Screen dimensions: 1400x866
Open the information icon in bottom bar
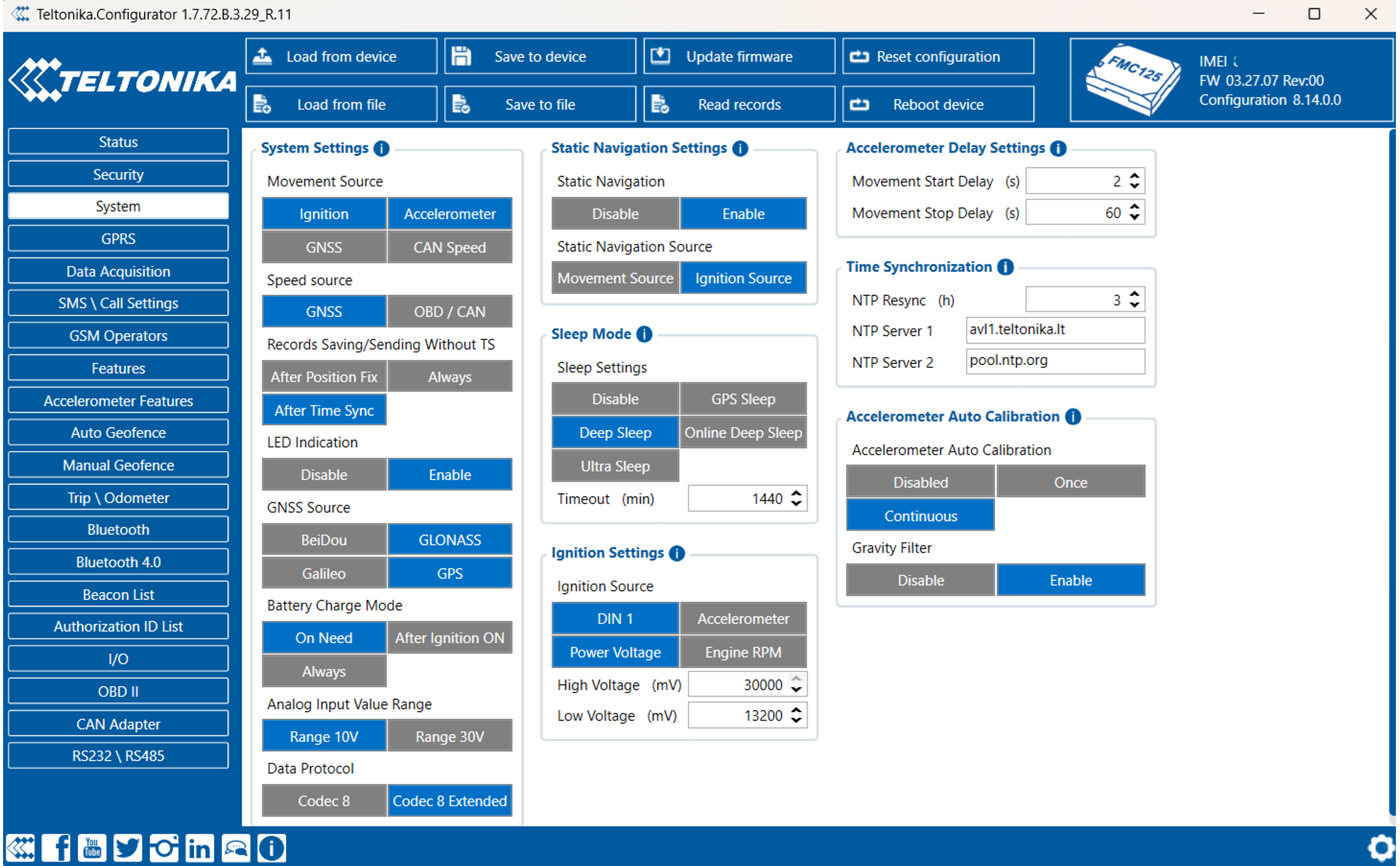click(272, 848)
